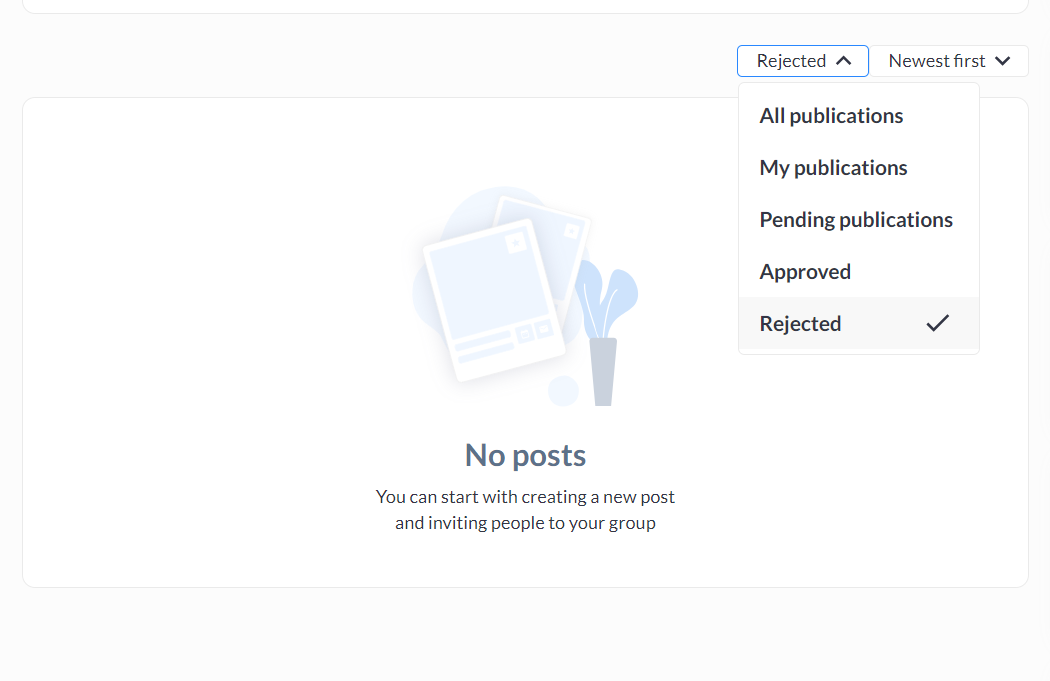Click the "inviting people to your group" text
The width and height of the screenshot is (1050, 681).
[x=525, y=523]
